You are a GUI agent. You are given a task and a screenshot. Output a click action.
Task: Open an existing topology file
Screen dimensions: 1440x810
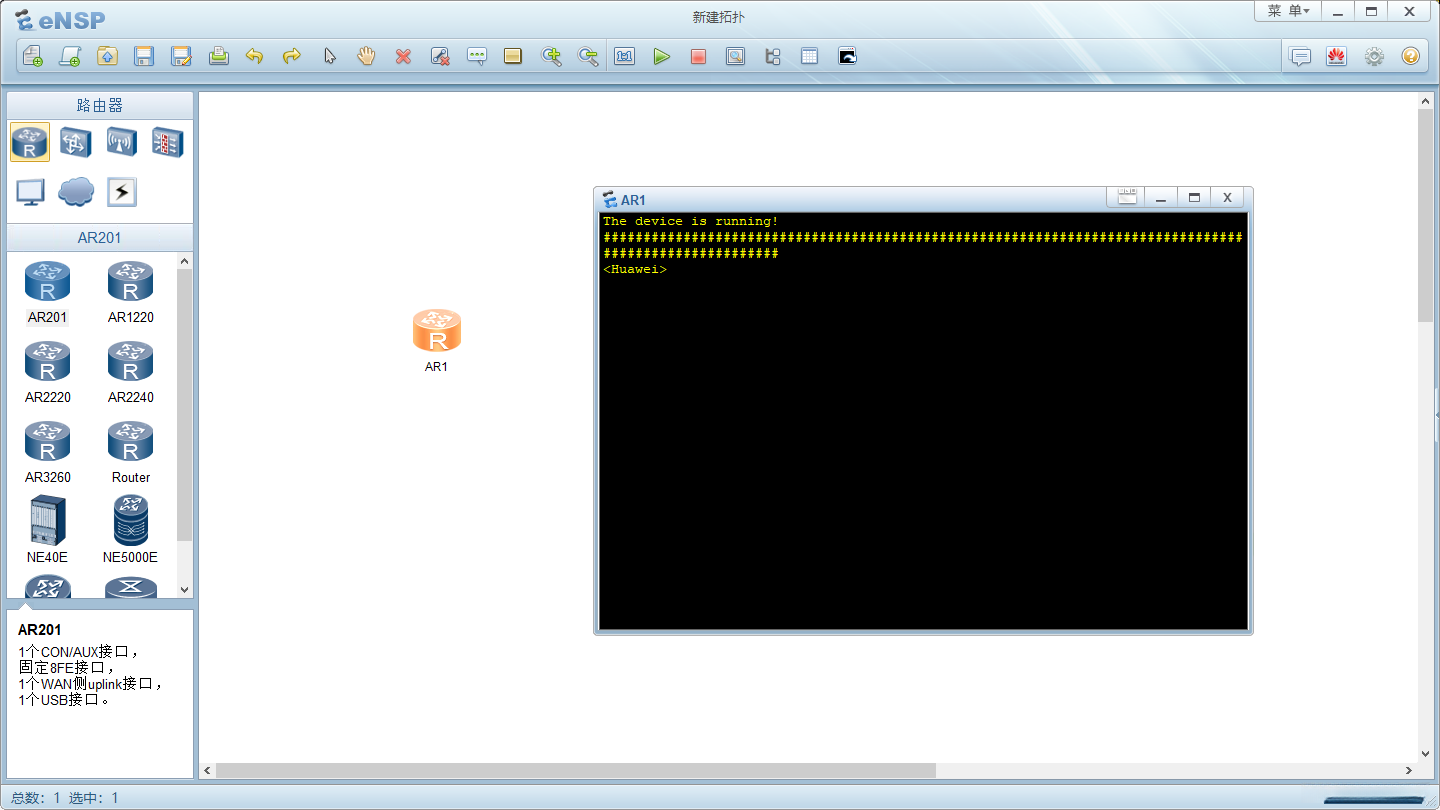[107, 56]
